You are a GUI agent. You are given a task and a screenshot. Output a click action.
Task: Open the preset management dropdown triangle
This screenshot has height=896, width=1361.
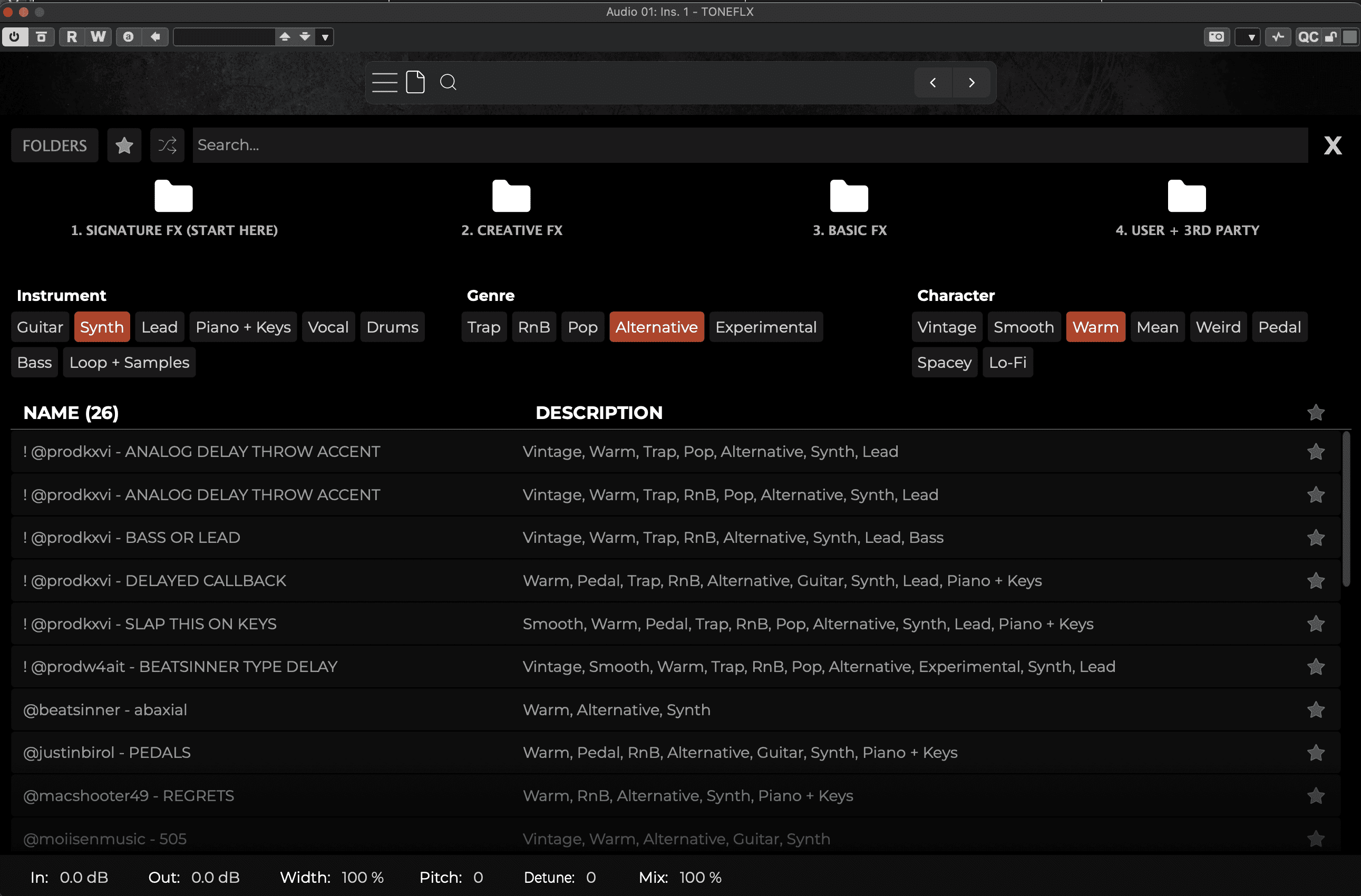tap(325, 37)
